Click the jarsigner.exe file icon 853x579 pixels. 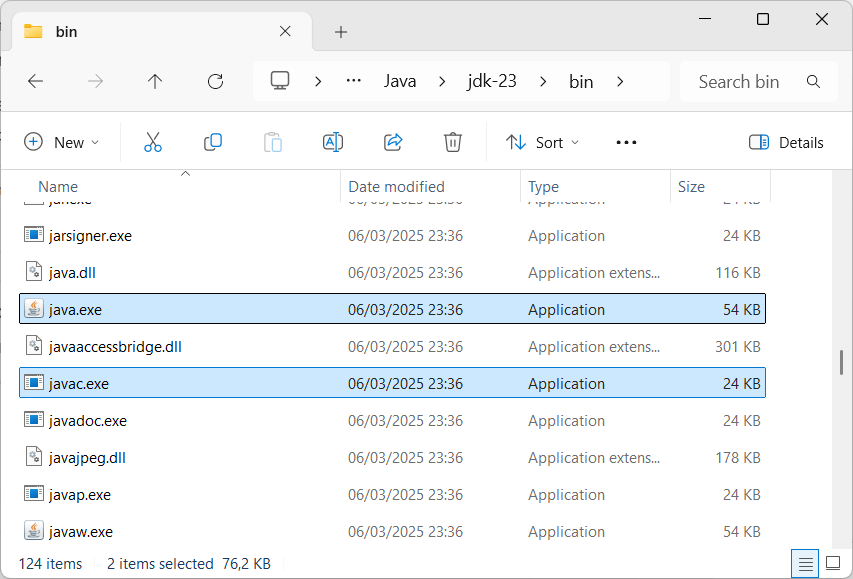point(34,235)
